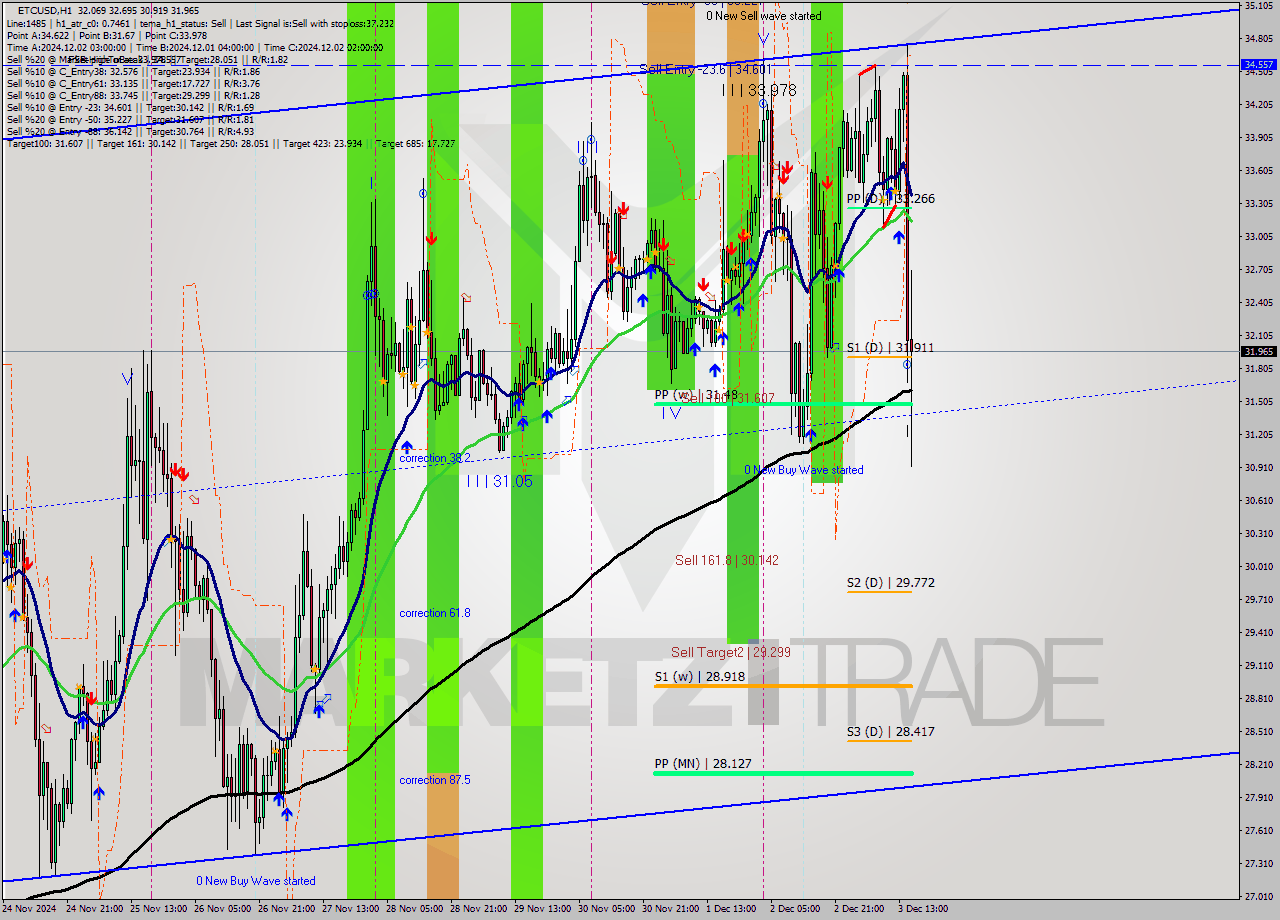Screen dimensions: 1280x920
Task: Click the 30.910 price axis label
Action: 1258,468
